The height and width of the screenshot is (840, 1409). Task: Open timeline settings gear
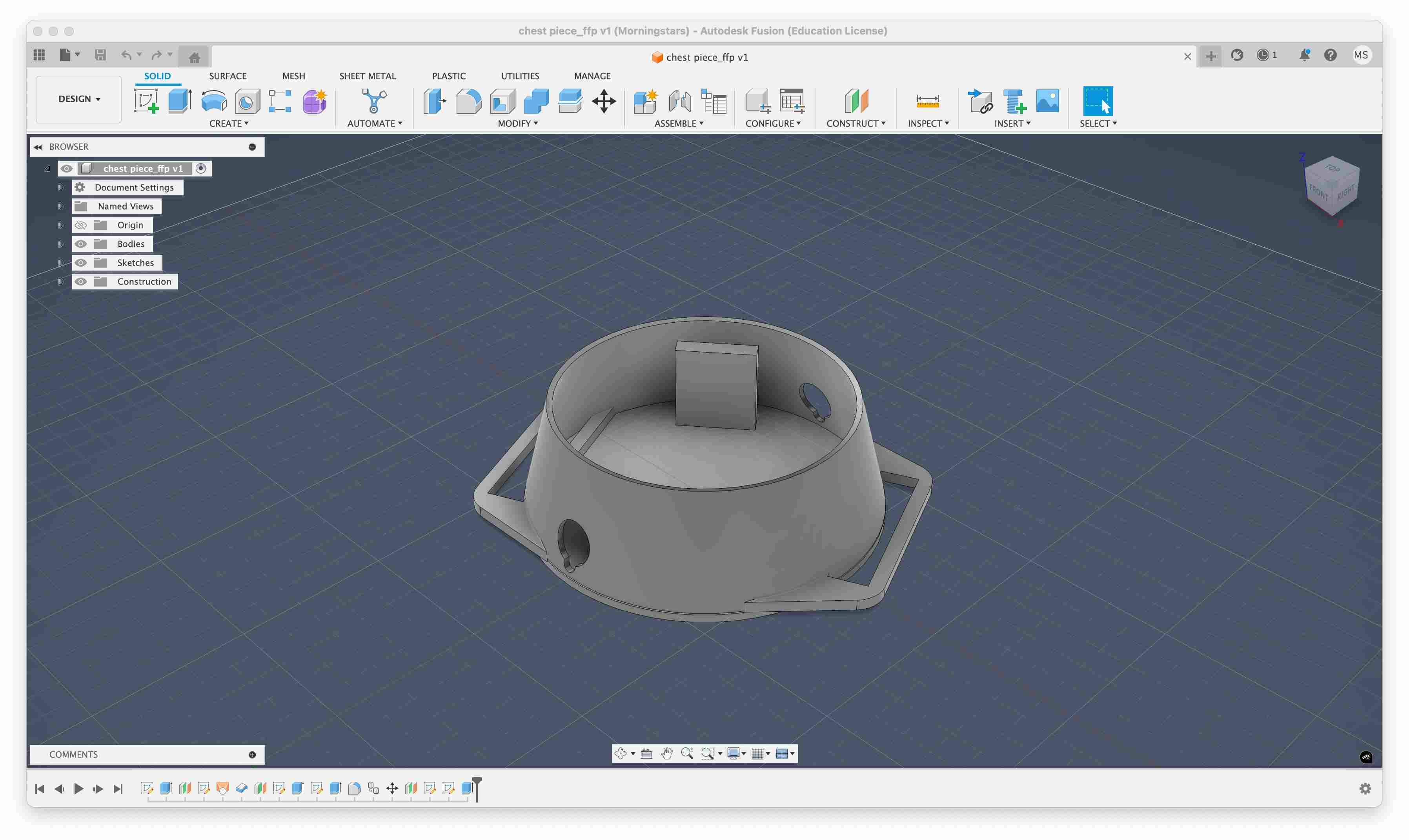pos(1365,789)
